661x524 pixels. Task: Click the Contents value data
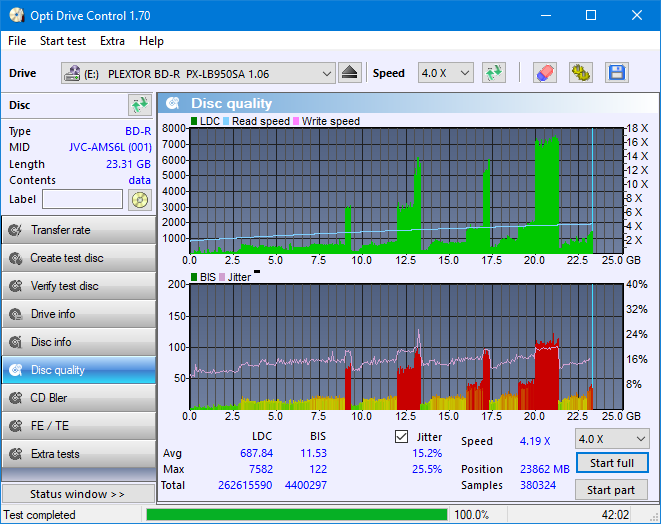point(140,180)
